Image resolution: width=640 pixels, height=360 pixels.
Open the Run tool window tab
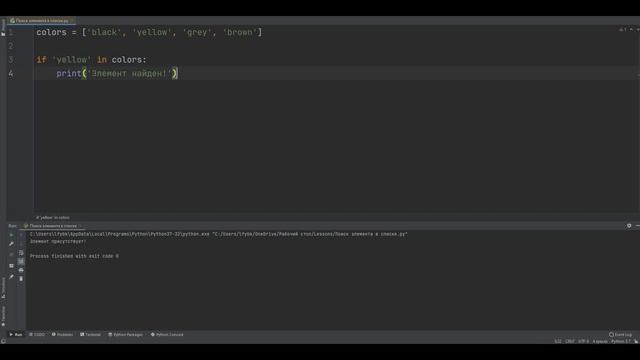[x=16, y=335]
